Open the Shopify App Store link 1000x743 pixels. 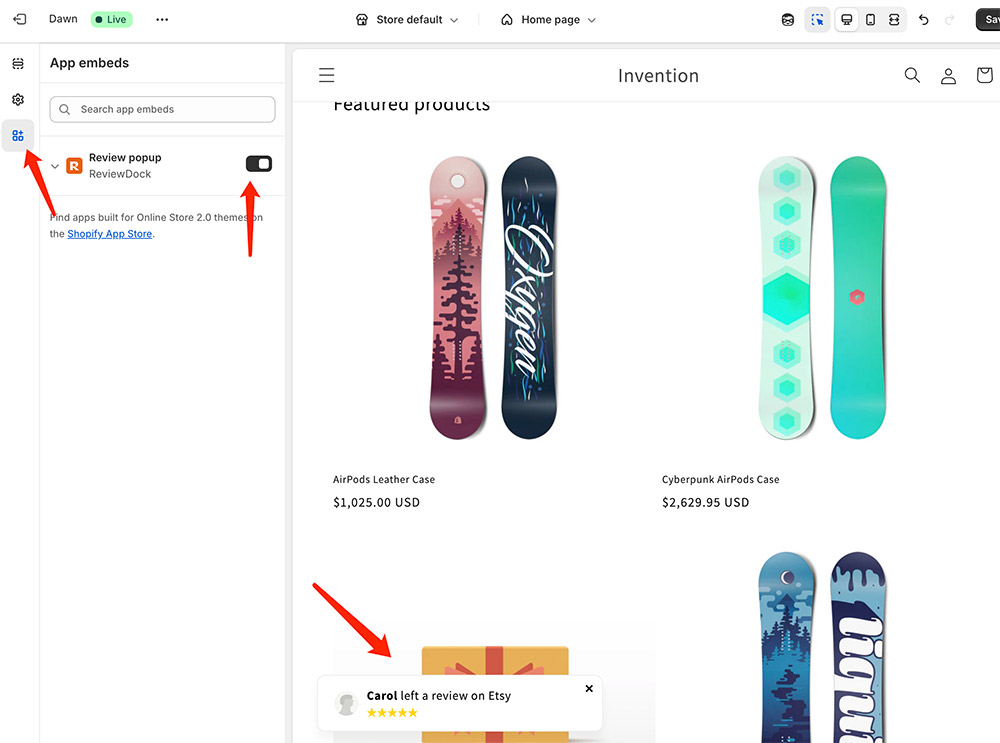click(109, 234)
